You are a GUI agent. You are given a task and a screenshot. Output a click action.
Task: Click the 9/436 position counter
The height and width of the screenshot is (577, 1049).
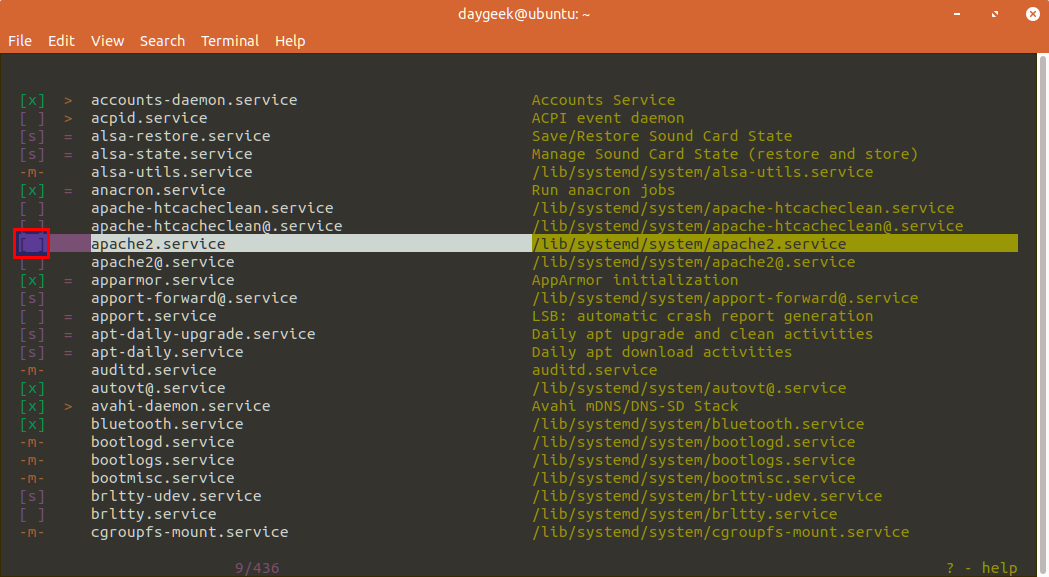[x=257, y=568]
